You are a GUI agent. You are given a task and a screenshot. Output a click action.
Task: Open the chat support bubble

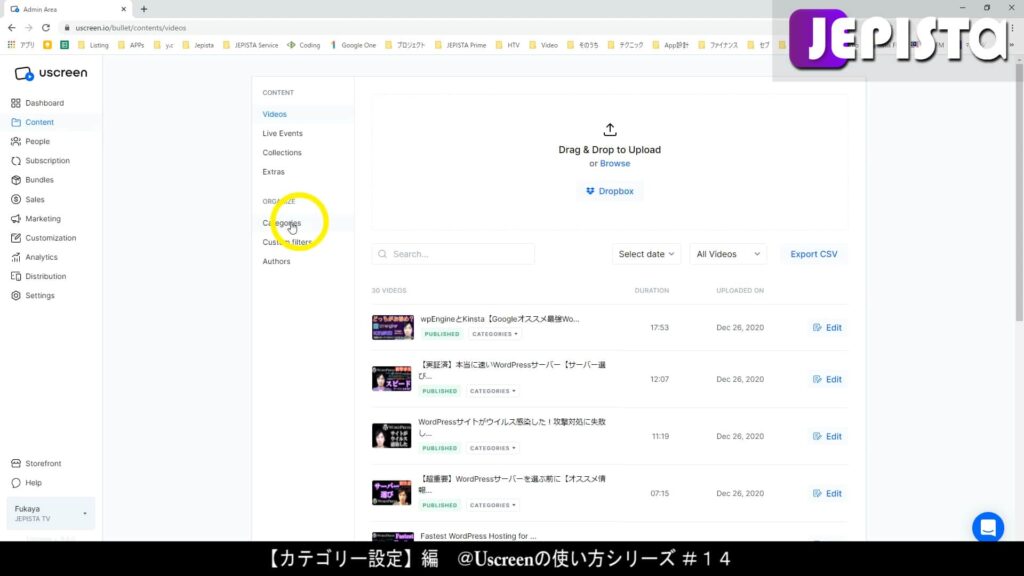point(988,527)
